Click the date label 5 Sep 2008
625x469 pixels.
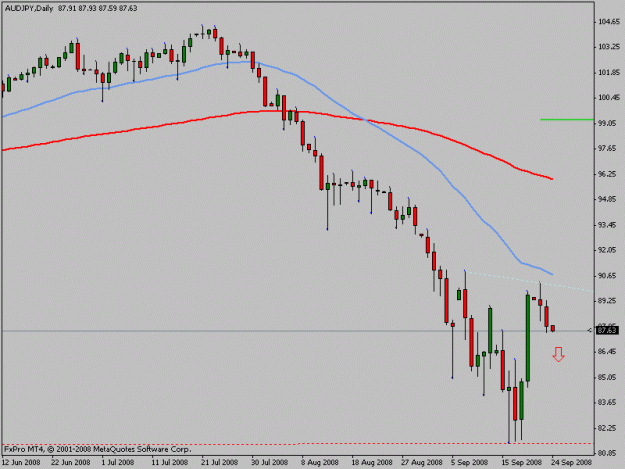pos(470,463)
